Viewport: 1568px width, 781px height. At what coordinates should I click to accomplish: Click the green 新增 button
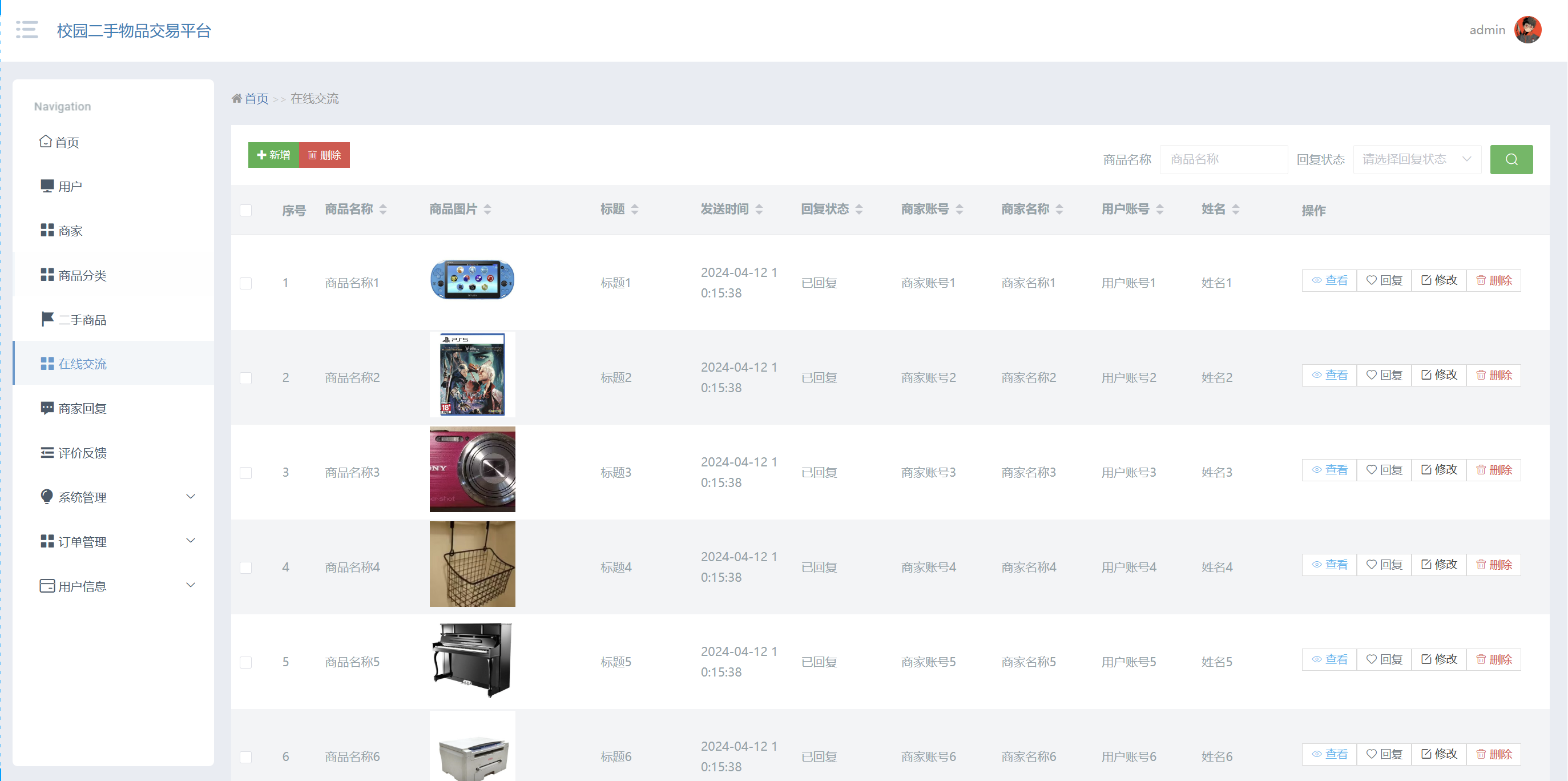coord(273,155)
